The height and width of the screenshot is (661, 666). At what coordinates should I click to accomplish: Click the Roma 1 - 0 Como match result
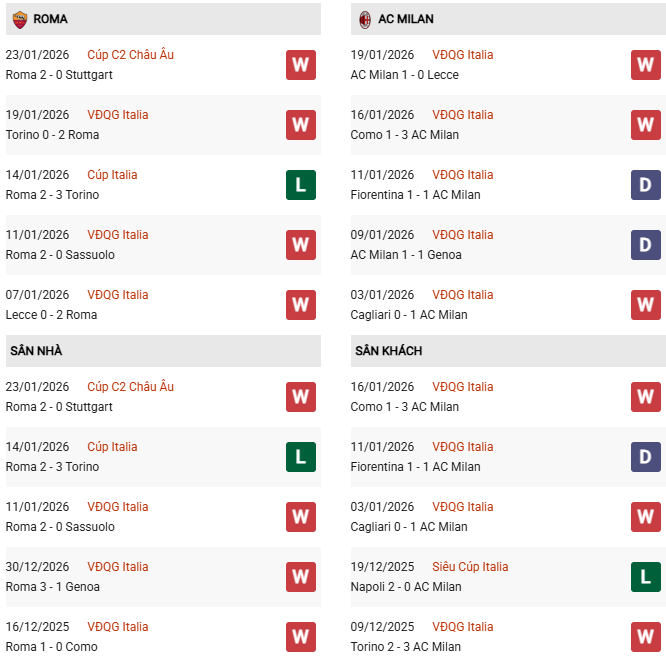tap(52, 647)
